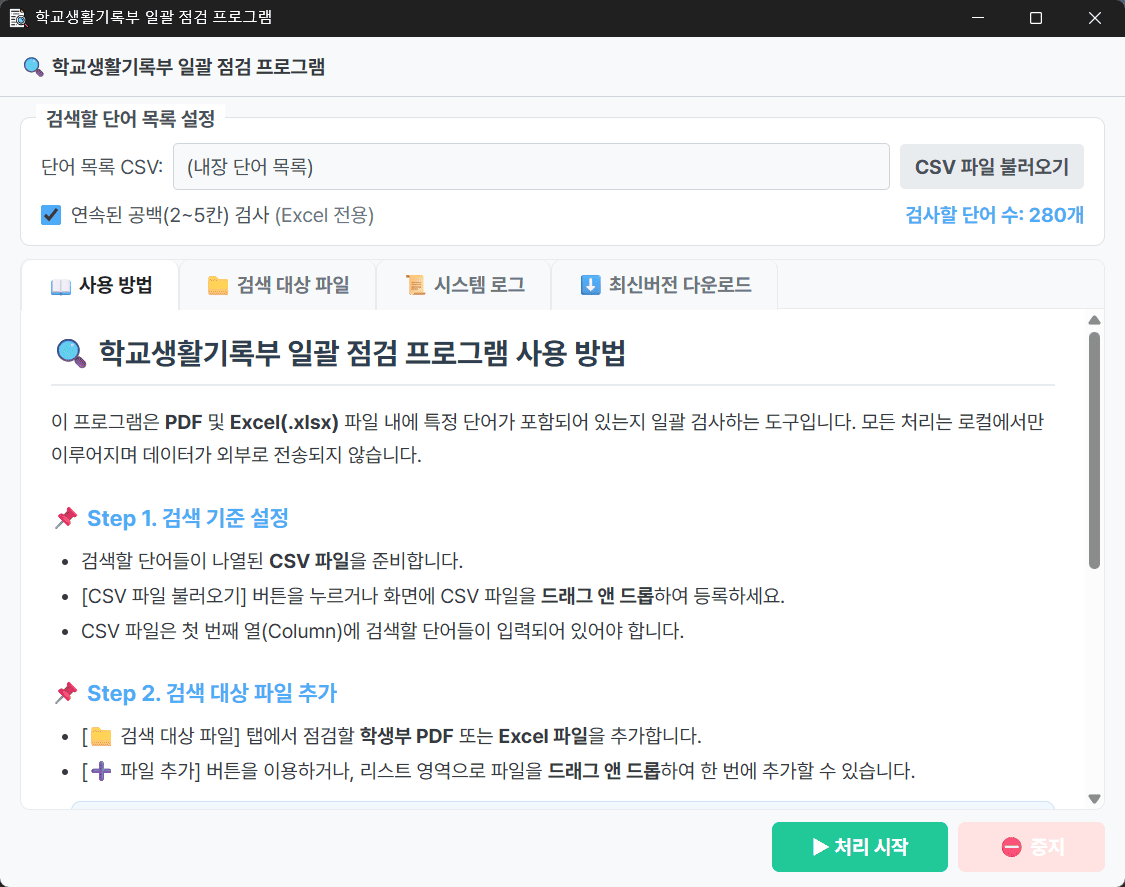Click the red stop icon on 중지 button
1125x887 pixels.
1012,847
